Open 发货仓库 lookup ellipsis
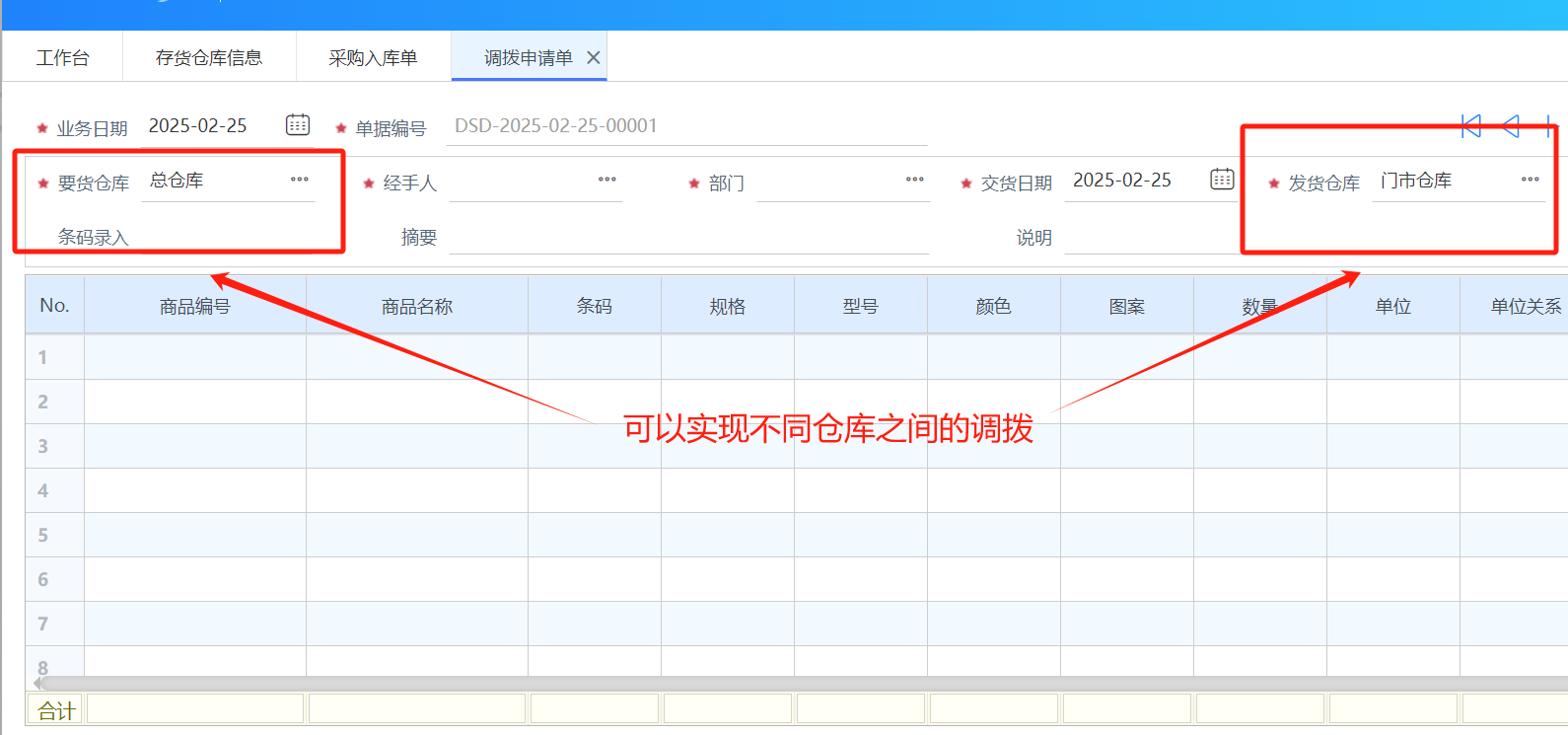The width and height of the screenshot is (1568, 735). pos(1531,180)
